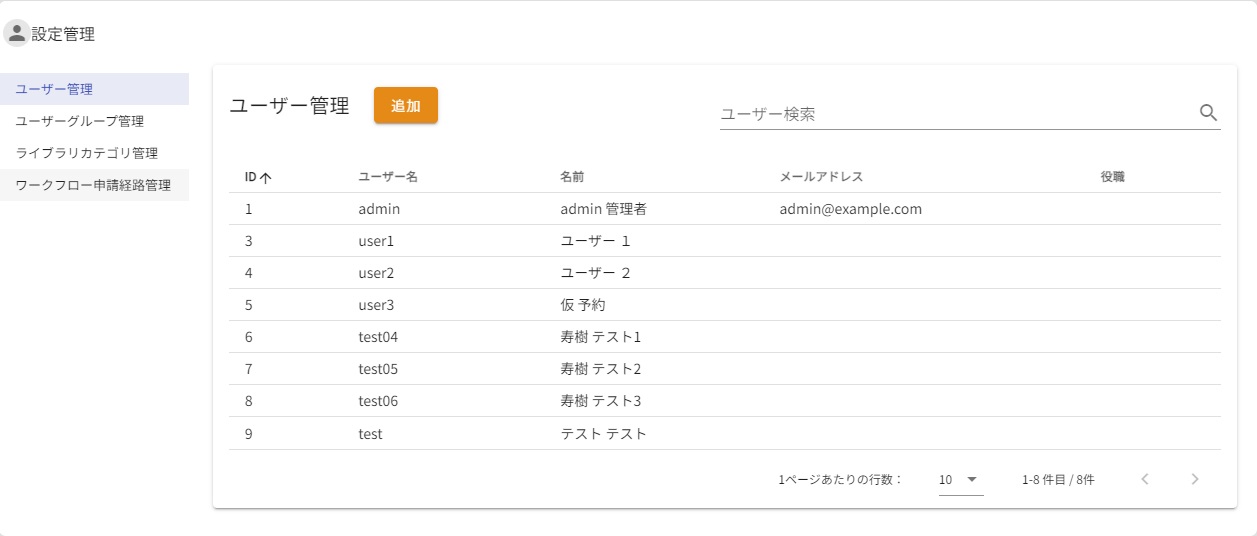Select the test04 user row

click(378, 337)
